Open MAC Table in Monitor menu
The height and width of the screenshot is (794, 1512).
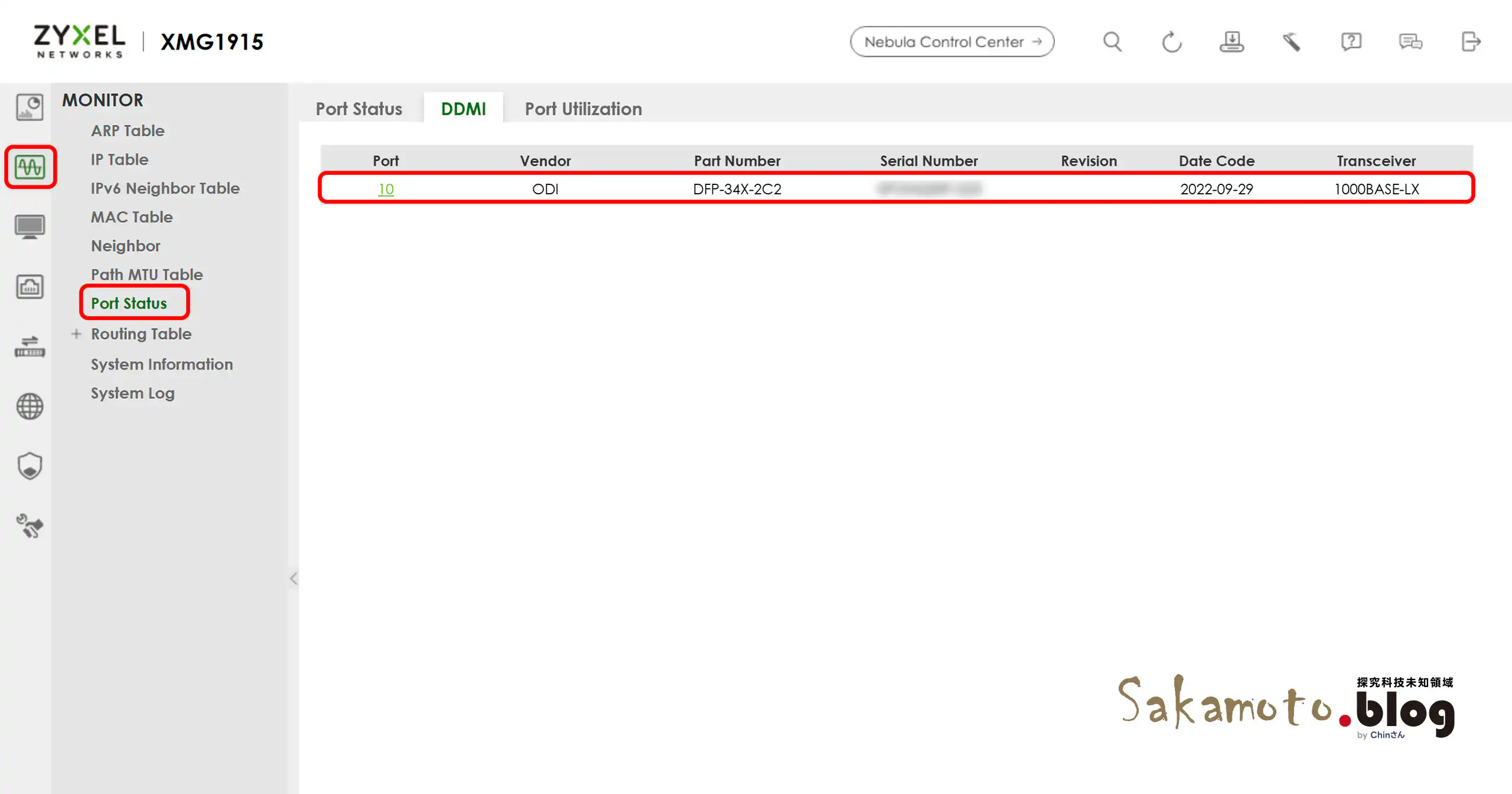point(132,217)
